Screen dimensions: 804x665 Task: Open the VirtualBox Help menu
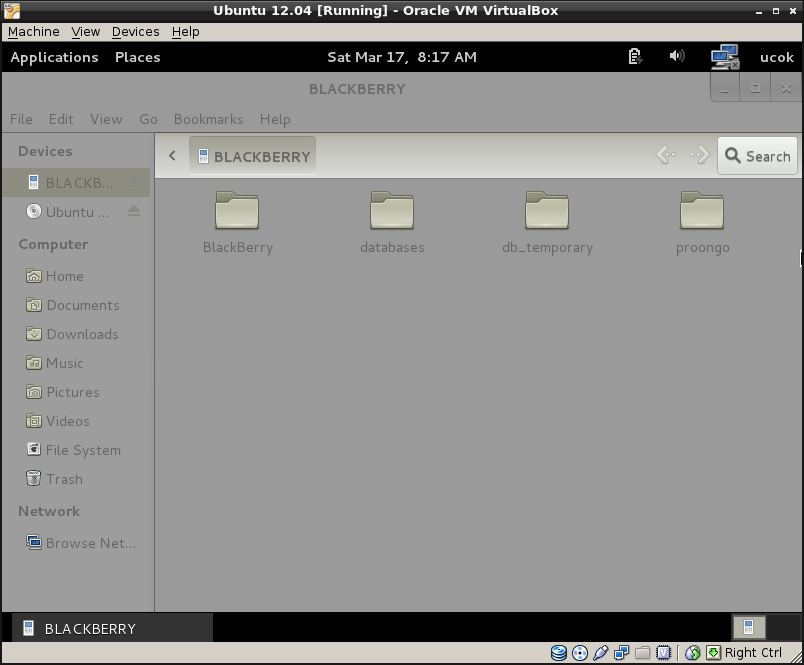click(x=185, y=32)
